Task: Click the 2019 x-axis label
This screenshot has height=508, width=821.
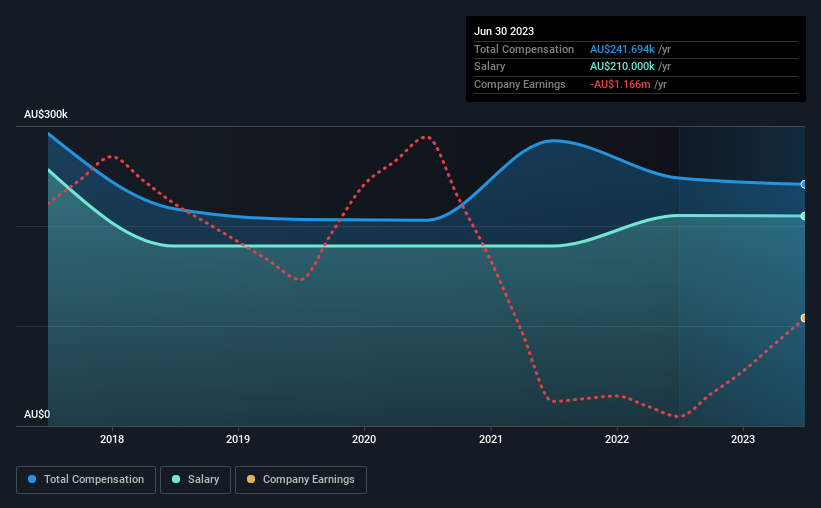Action: pyautogui.click(x=238, y=439)
